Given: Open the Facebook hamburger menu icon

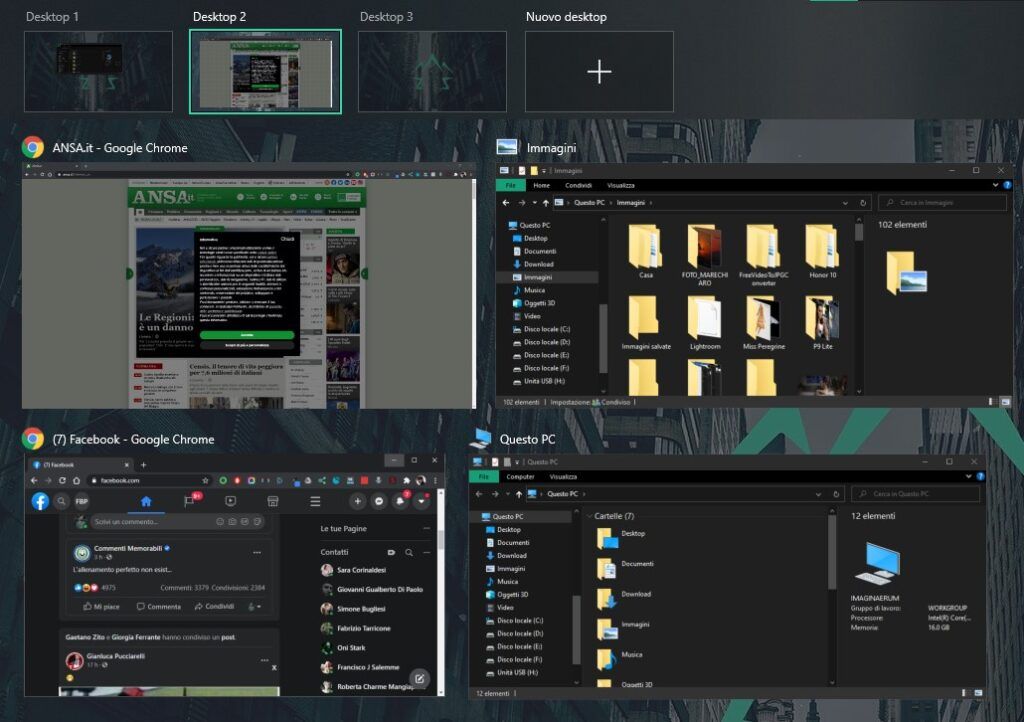Looking at the screenshot, I should pos(315,501).
